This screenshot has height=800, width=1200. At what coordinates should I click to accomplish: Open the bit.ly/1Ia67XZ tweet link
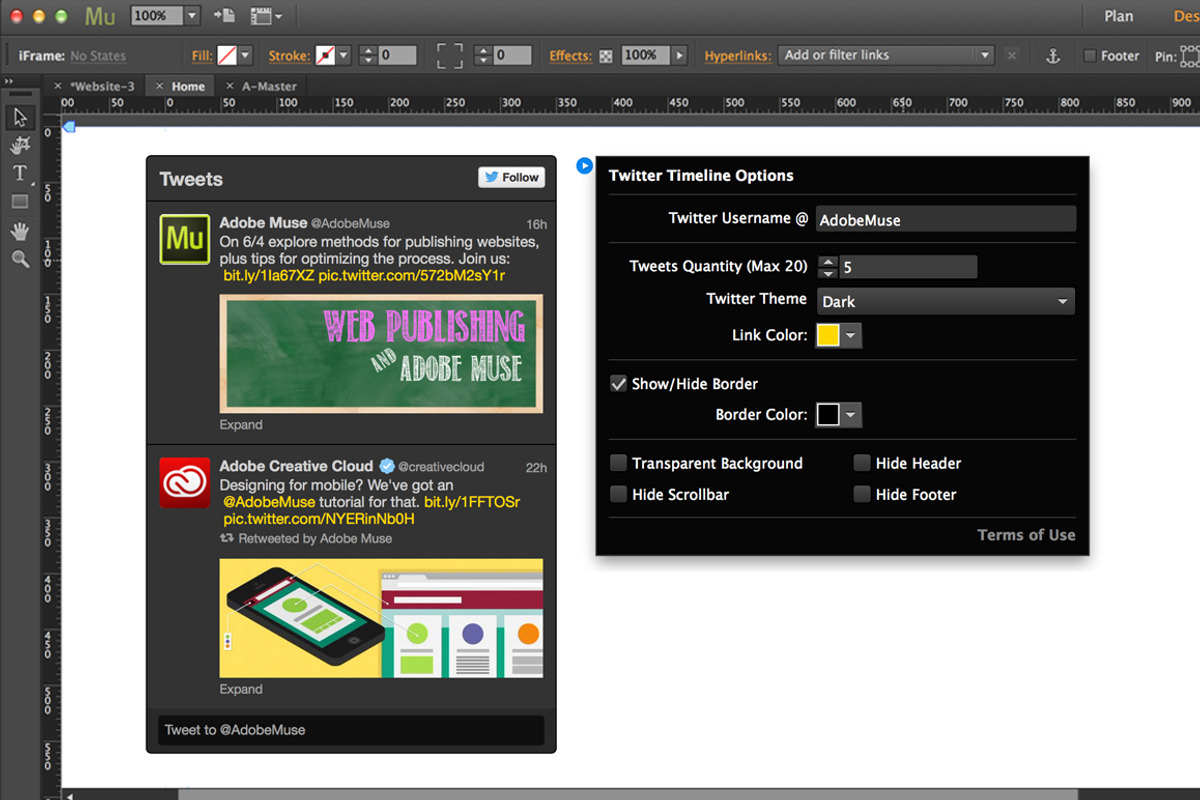pos(269,275)
